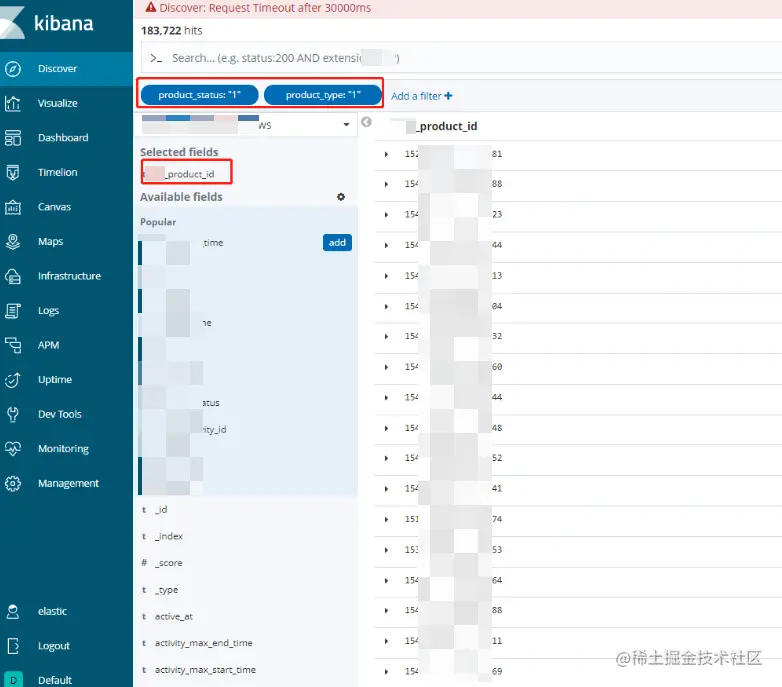Click the plus icon beside Add a filter
This screenshot has height=687, width=782.
pos(448,96)
